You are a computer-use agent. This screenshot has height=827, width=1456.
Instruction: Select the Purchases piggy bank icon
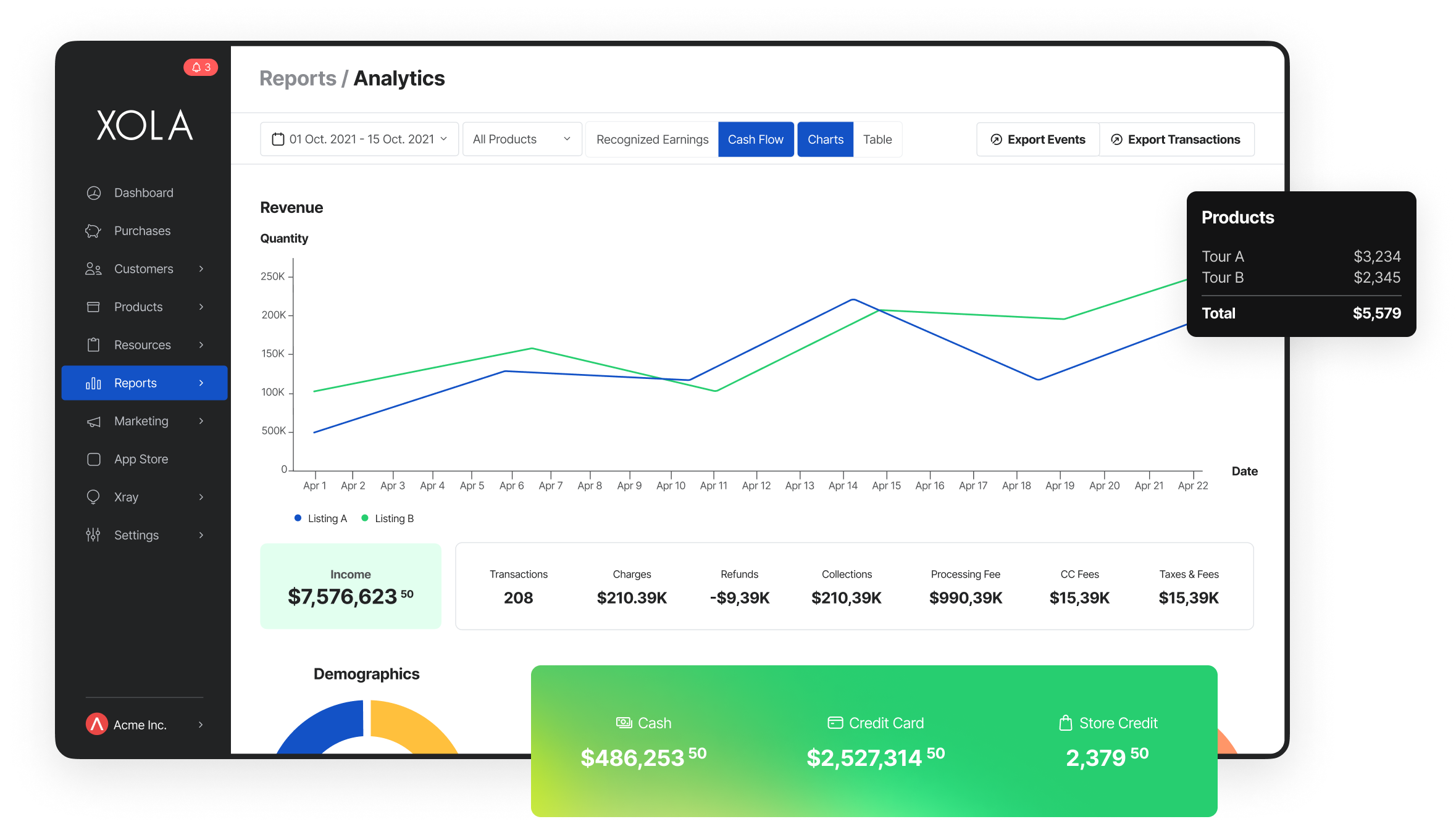pos(93,231)
